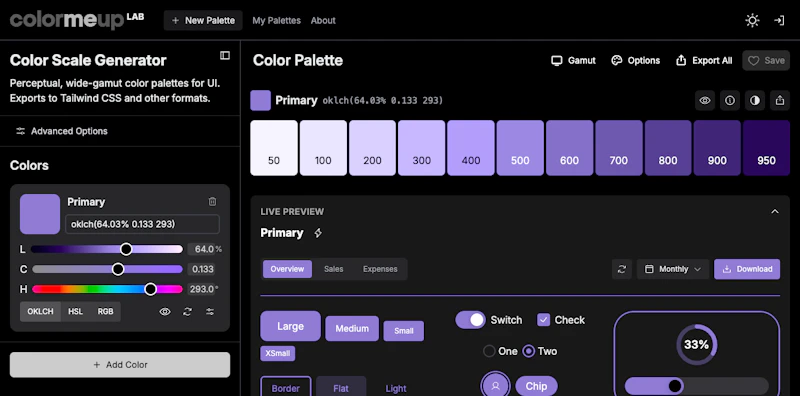The width and height of the screenshot is (800, 396).
Task: Open color adjustment sliders icon in sidebar
Action: (210, 311)
